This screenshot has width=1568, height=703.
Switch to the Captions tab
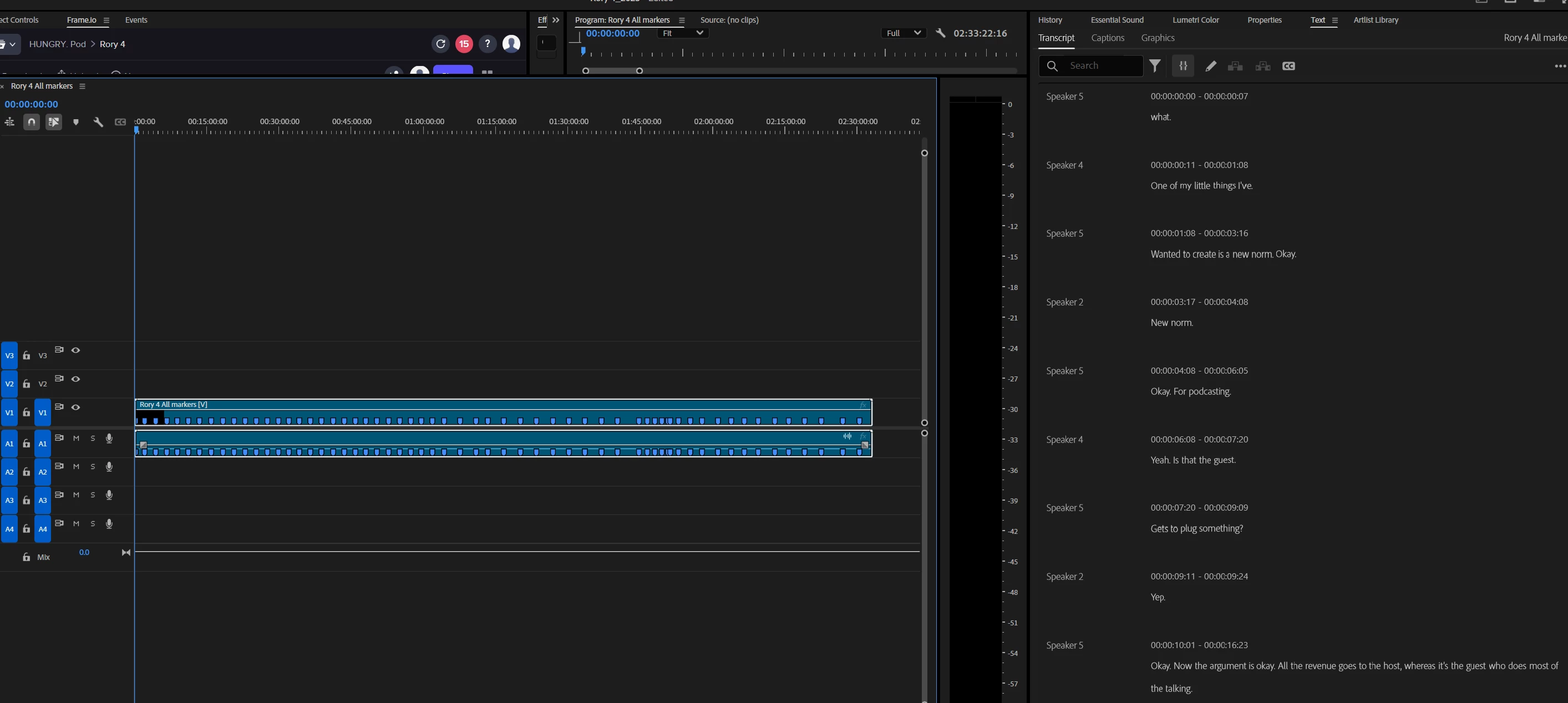[x=1107, y=38]
